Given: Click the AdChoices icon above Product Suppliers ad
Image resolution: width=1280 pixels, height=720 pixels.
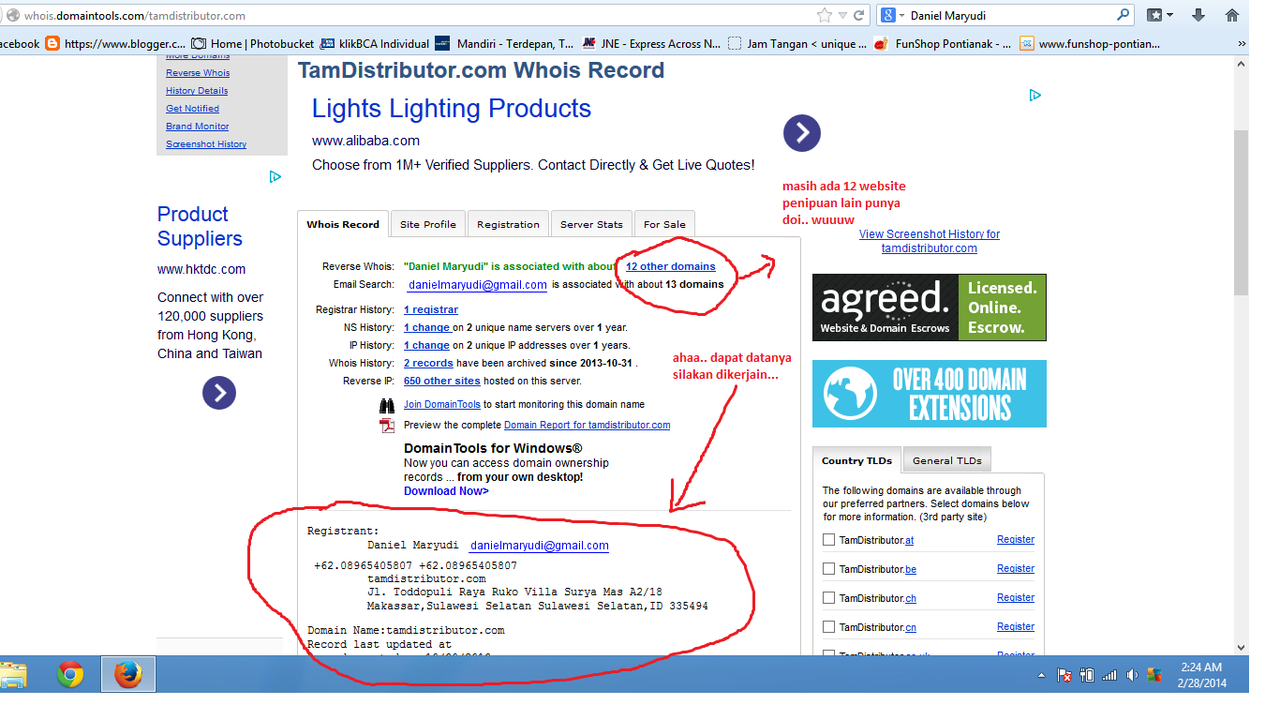Looking at the screenshot, I should click(x=275, y=177).
